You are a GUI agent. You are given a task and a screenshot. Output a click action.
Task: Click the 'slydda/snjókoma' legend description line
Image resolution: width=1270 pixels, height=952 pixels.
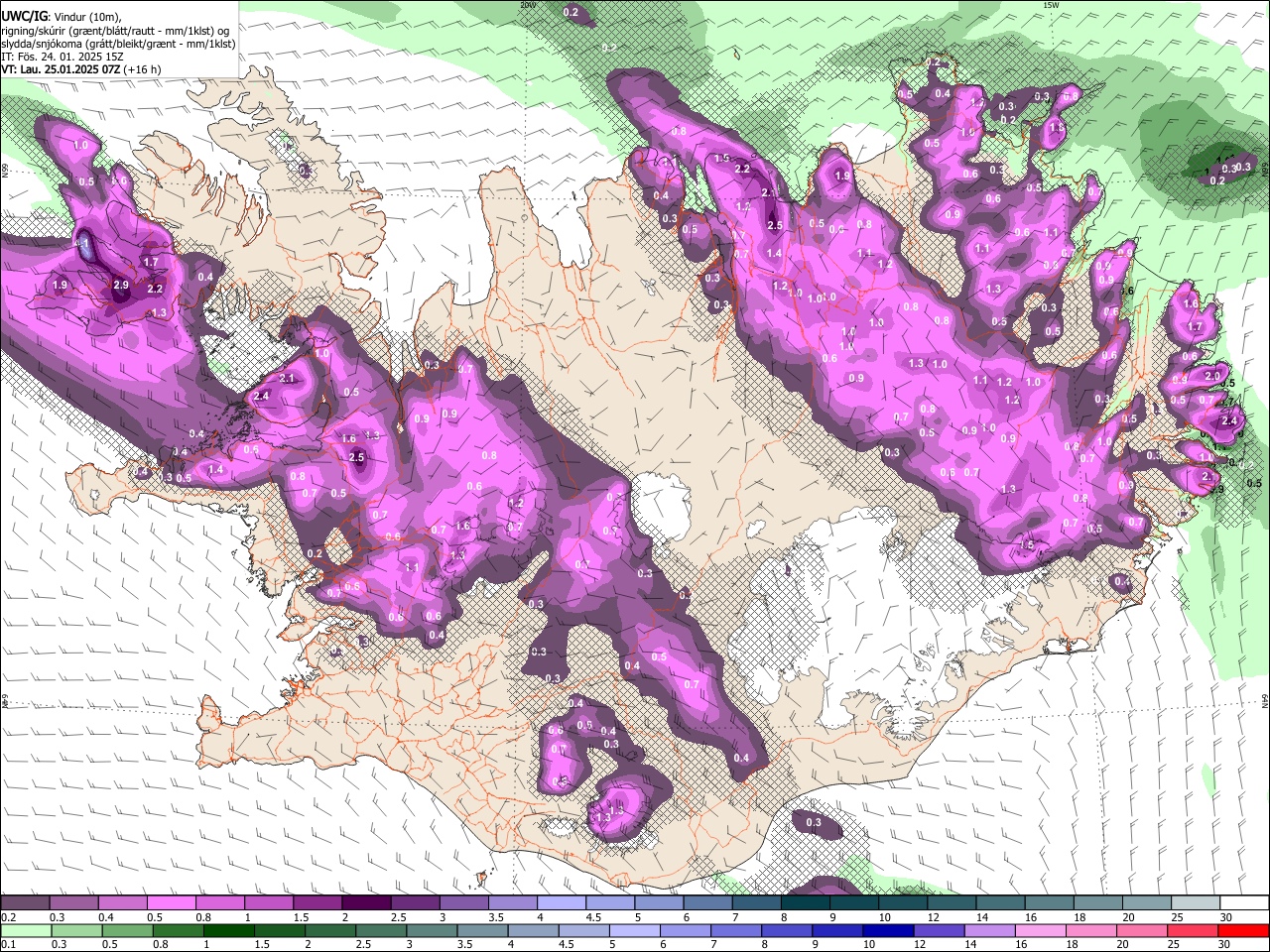click(x=118, y=44)
